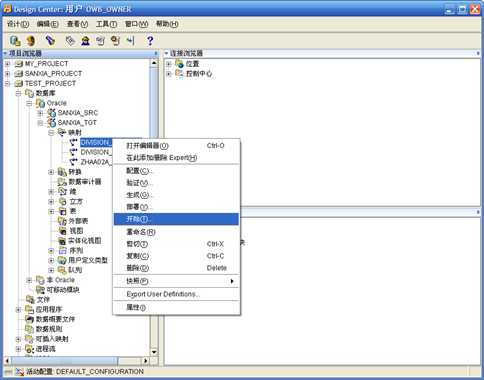Select the 用户定义类型 tree item
Viewport: 484px width, 380px height.
[x=88, y=260]
